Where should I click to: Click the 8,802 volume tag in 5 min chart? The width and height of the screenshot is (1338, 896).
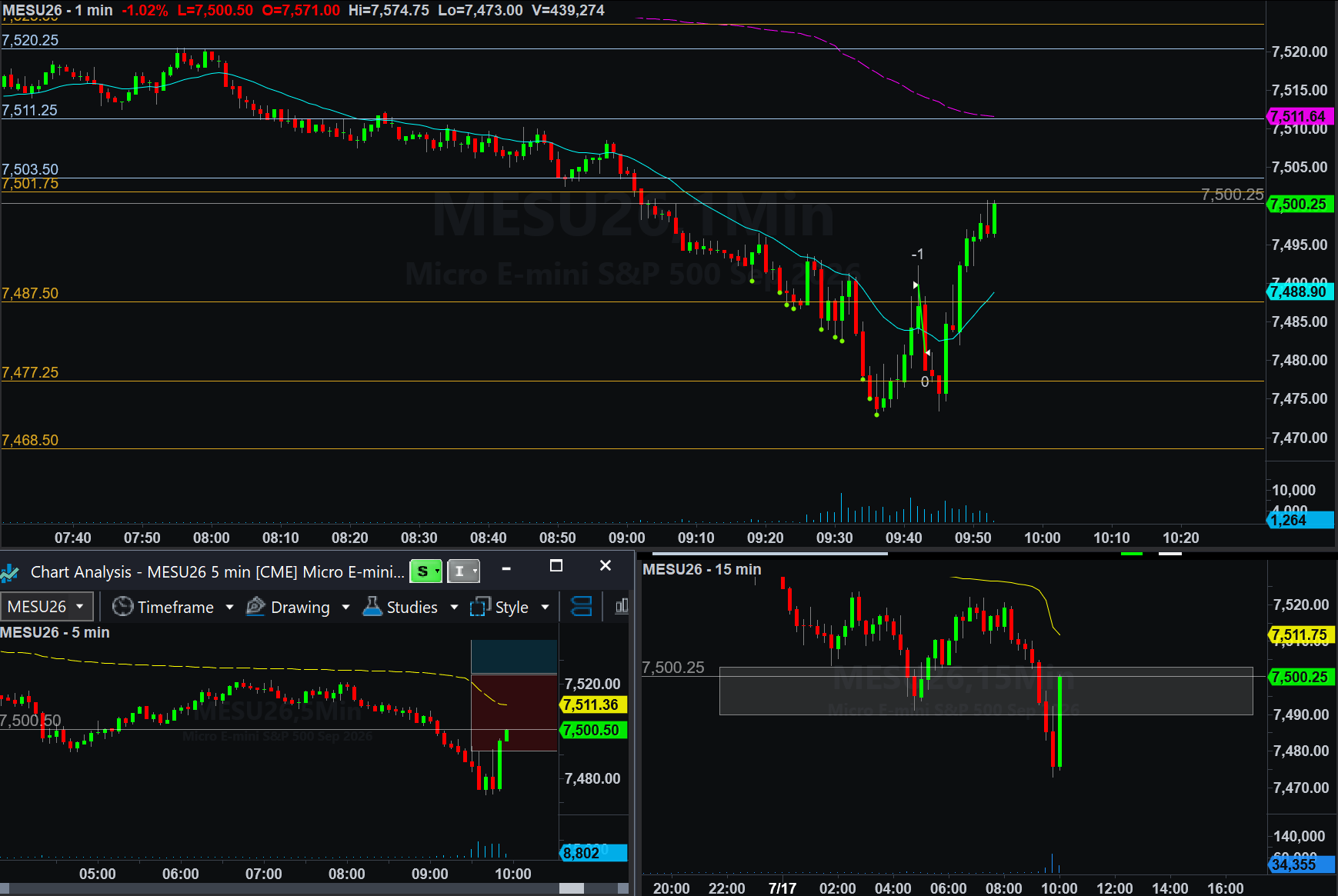(x=593, y=852)
